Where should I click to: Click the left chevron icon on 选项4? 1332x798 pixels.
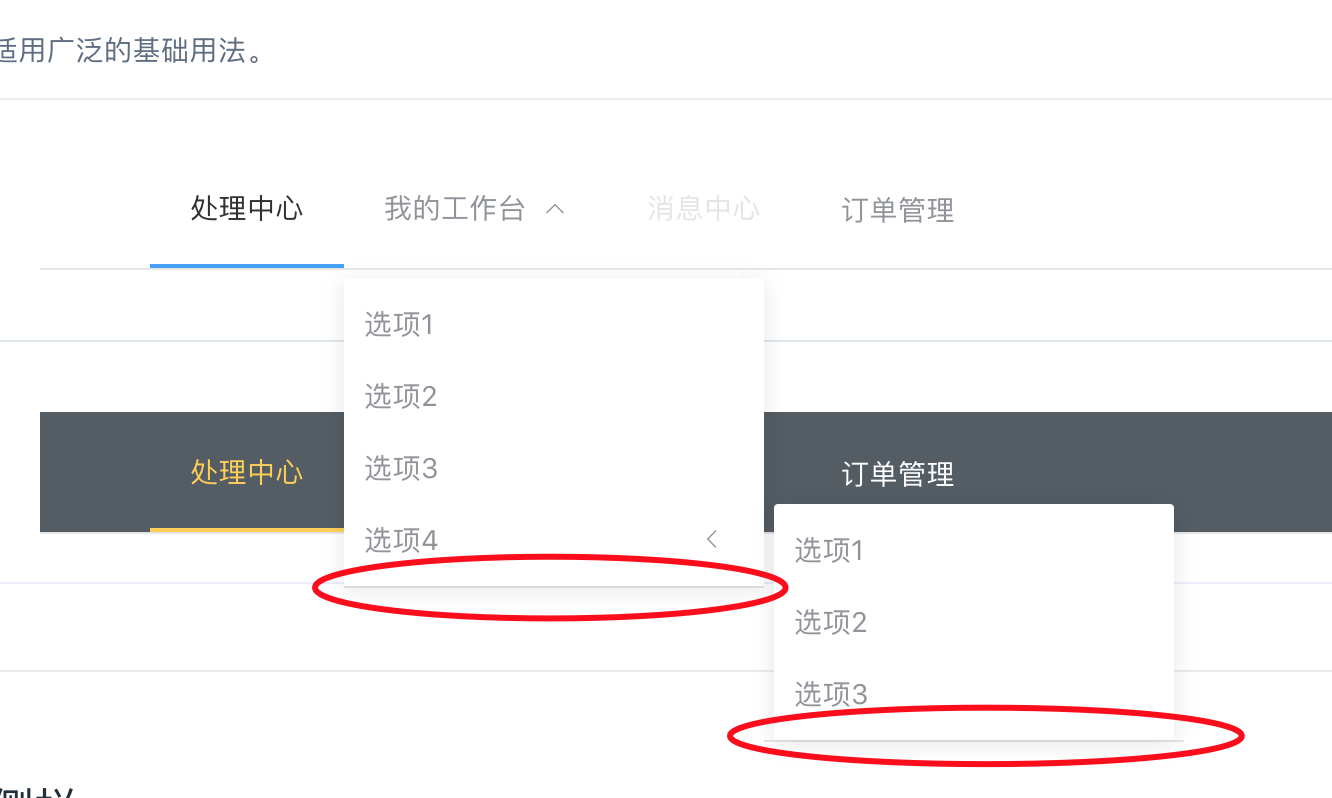[x=712, y=539]
